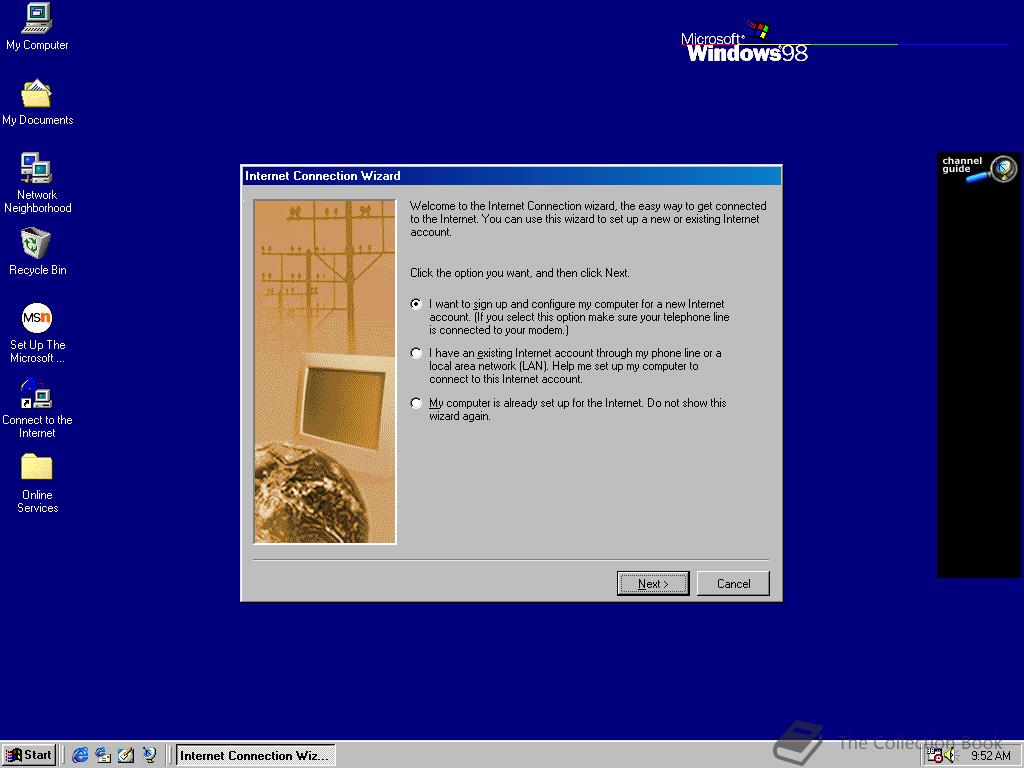1024x768 pixels.
Task: Select the My Computer desktop icon
Action: [37, 27]
